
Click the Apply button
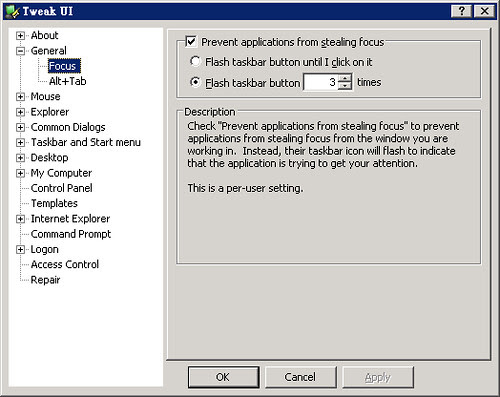378,377
